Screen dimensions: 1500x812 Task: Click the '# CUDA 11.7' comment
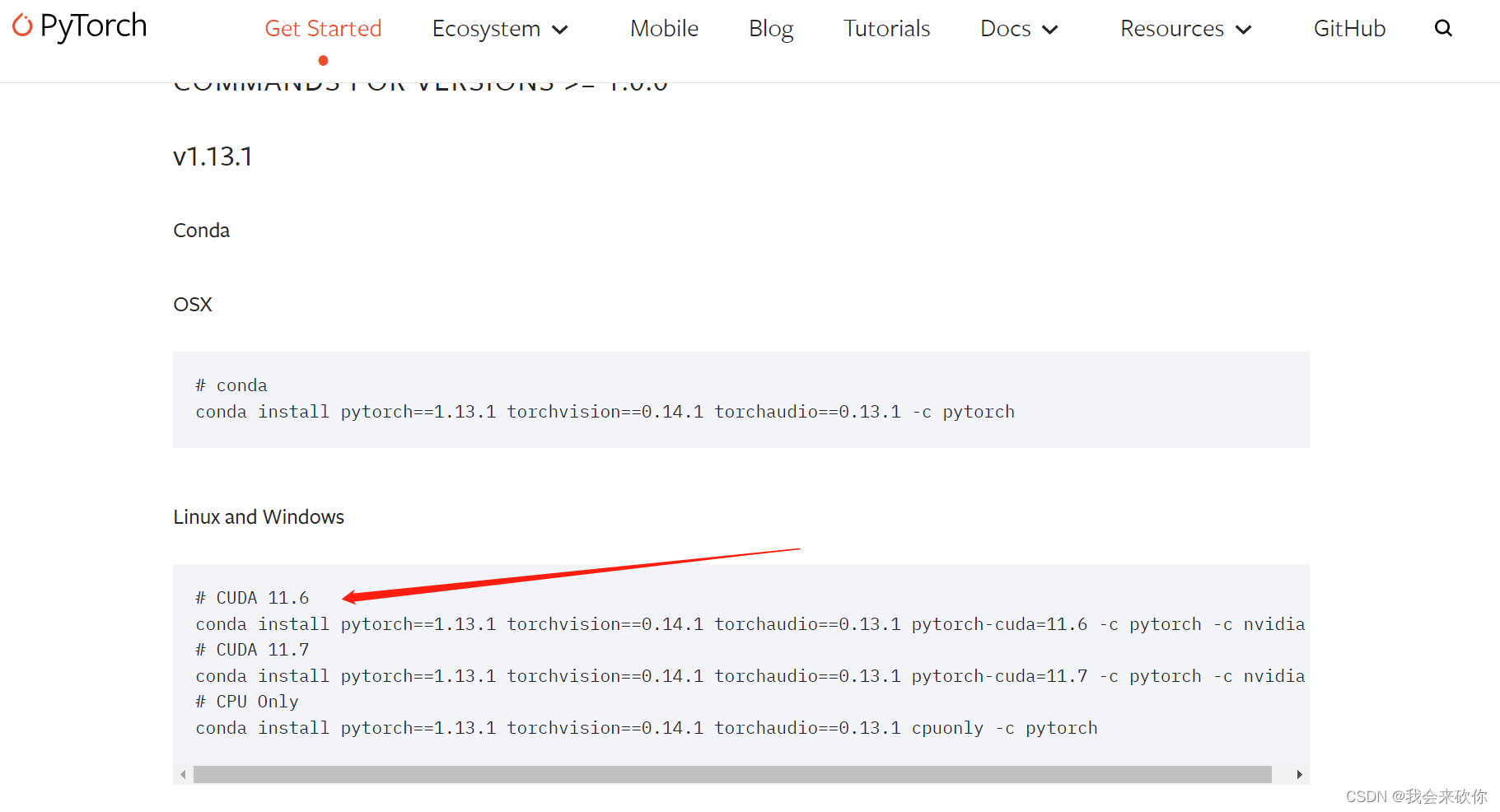pyautogui.click(x=252, y=650)
